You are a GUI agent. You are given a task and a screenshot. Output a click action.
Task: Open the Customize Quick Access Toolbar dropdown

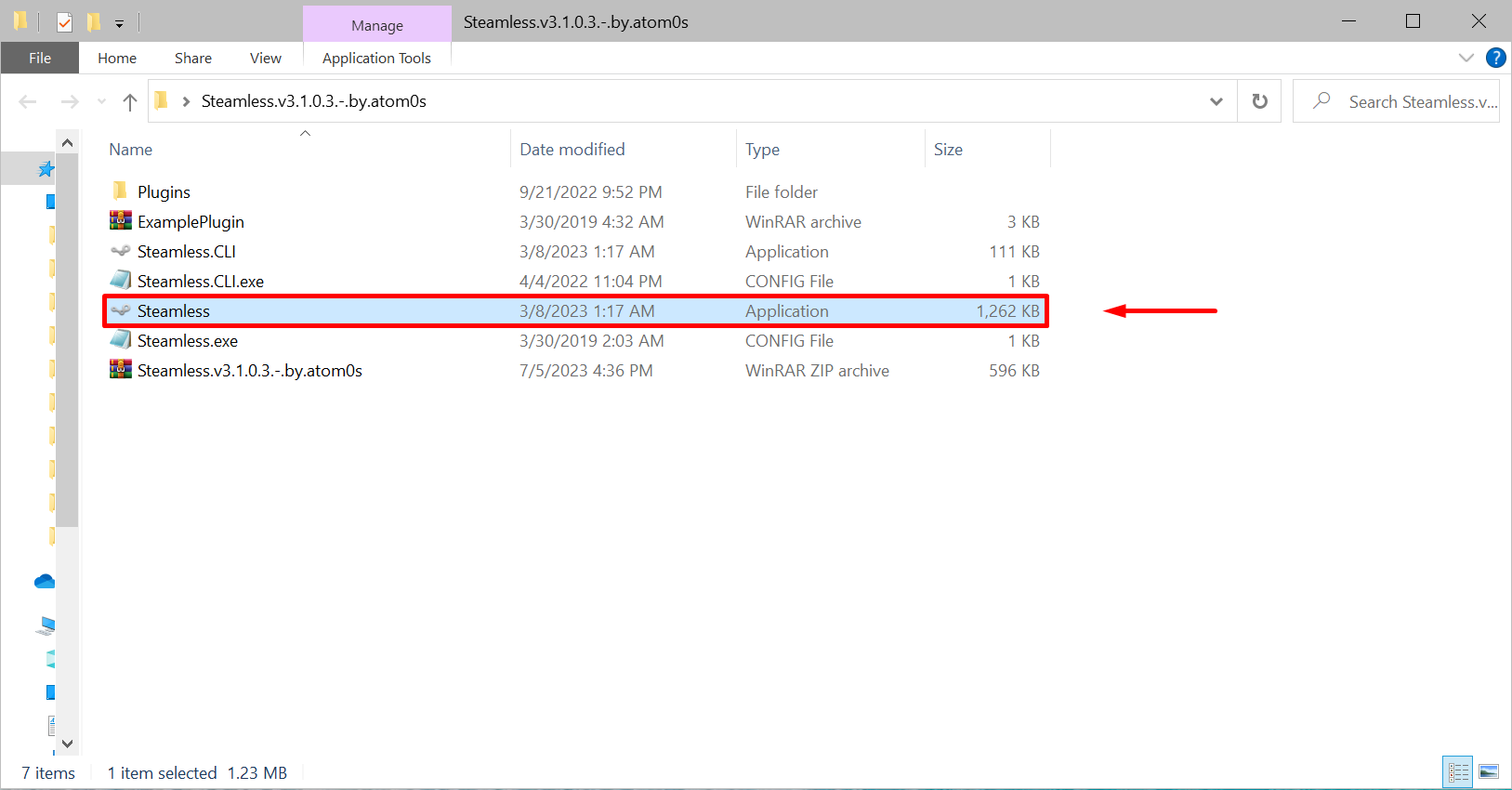[x=119, y=23]
